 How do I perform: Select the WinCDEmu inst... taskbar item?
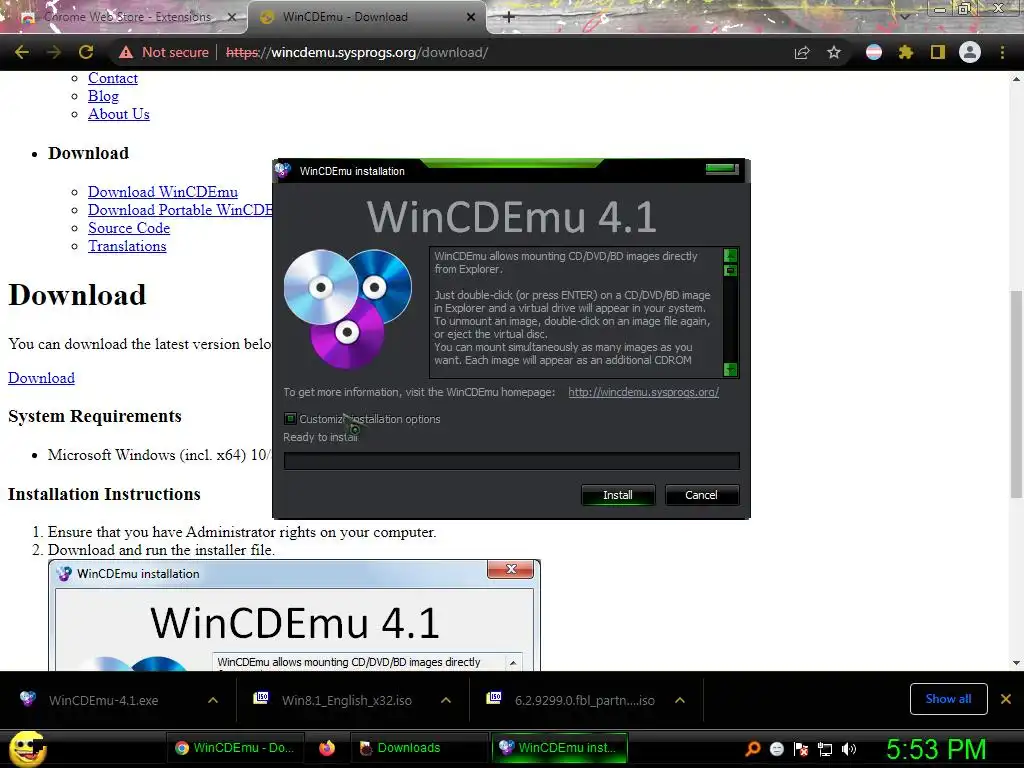[559, 748]
